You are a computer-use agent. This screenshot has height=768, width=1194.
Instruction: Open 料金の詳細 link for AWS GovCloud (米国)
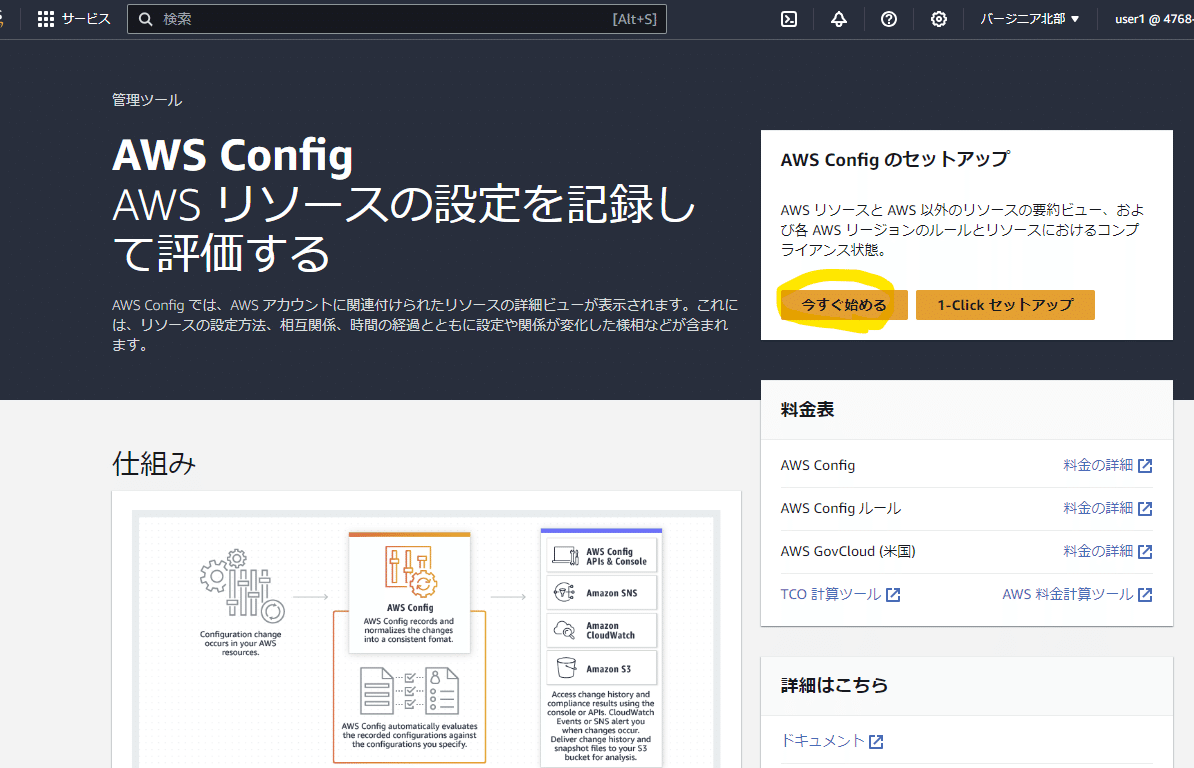click(x=1098, y=551)
